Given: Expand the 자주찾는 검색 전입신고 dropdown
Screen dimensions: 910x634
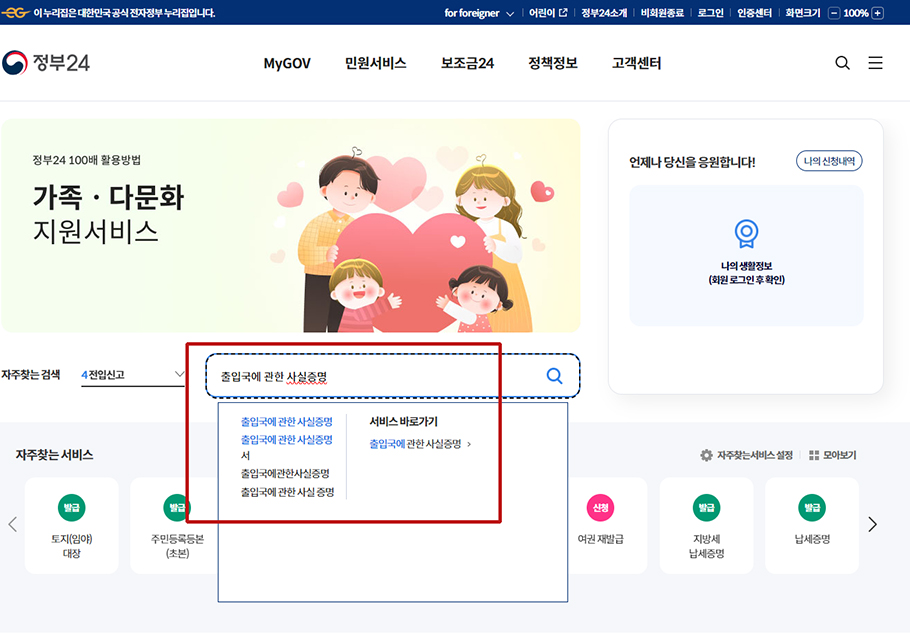Looking at the screenshot, I should click(x=133, y=375).
